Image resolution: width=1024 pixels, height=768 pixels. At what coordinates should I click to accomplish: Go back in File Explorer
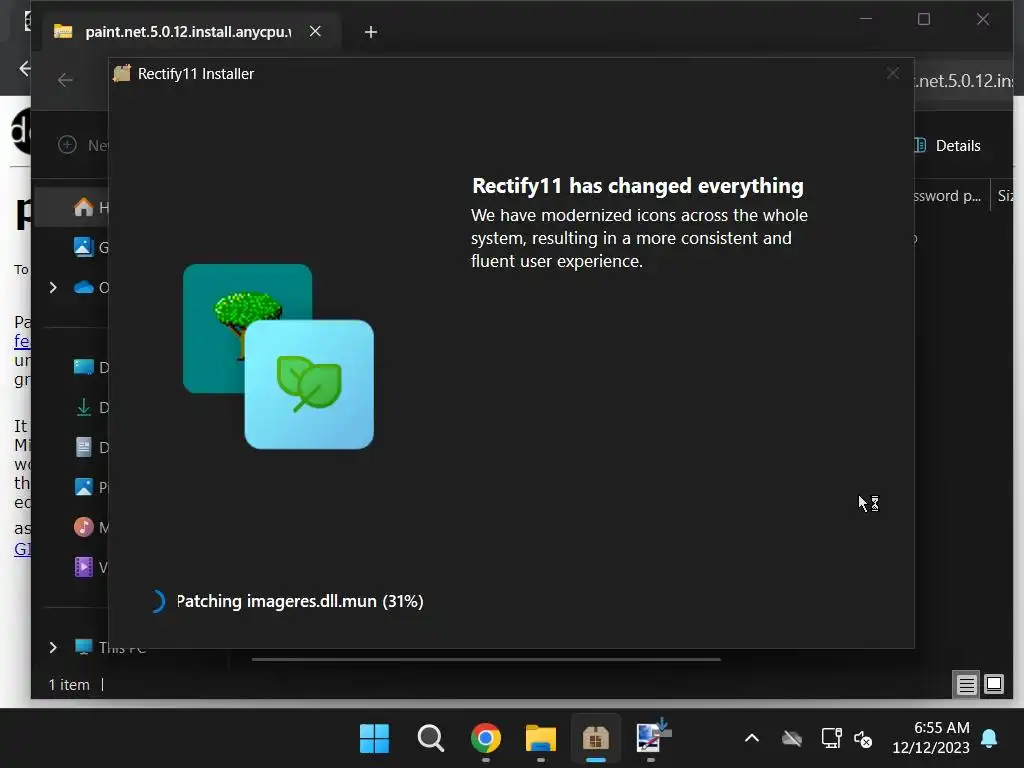click(65, 80)
